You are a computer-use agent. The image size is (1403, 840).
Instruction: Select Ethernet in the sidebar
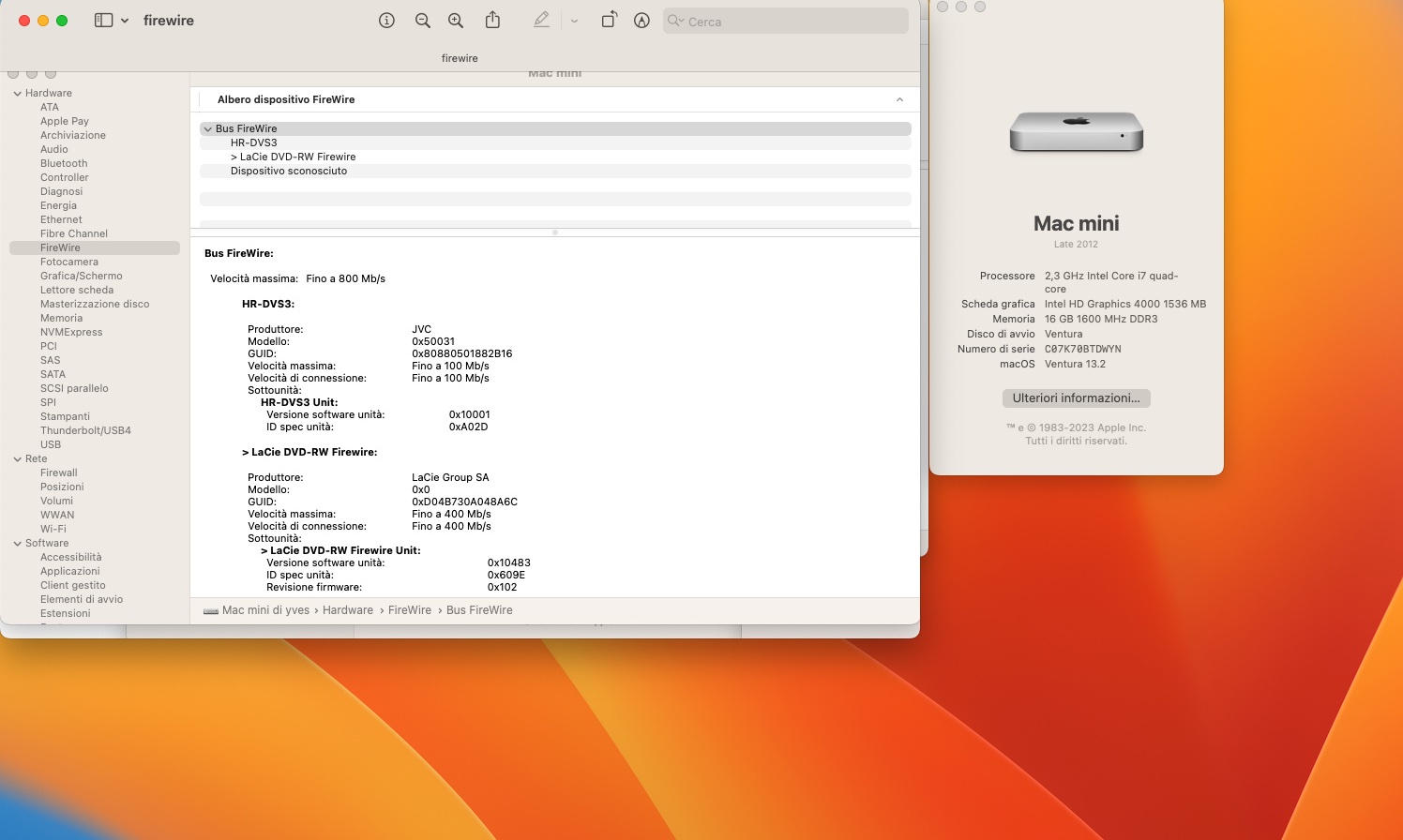tap(61, 220)
